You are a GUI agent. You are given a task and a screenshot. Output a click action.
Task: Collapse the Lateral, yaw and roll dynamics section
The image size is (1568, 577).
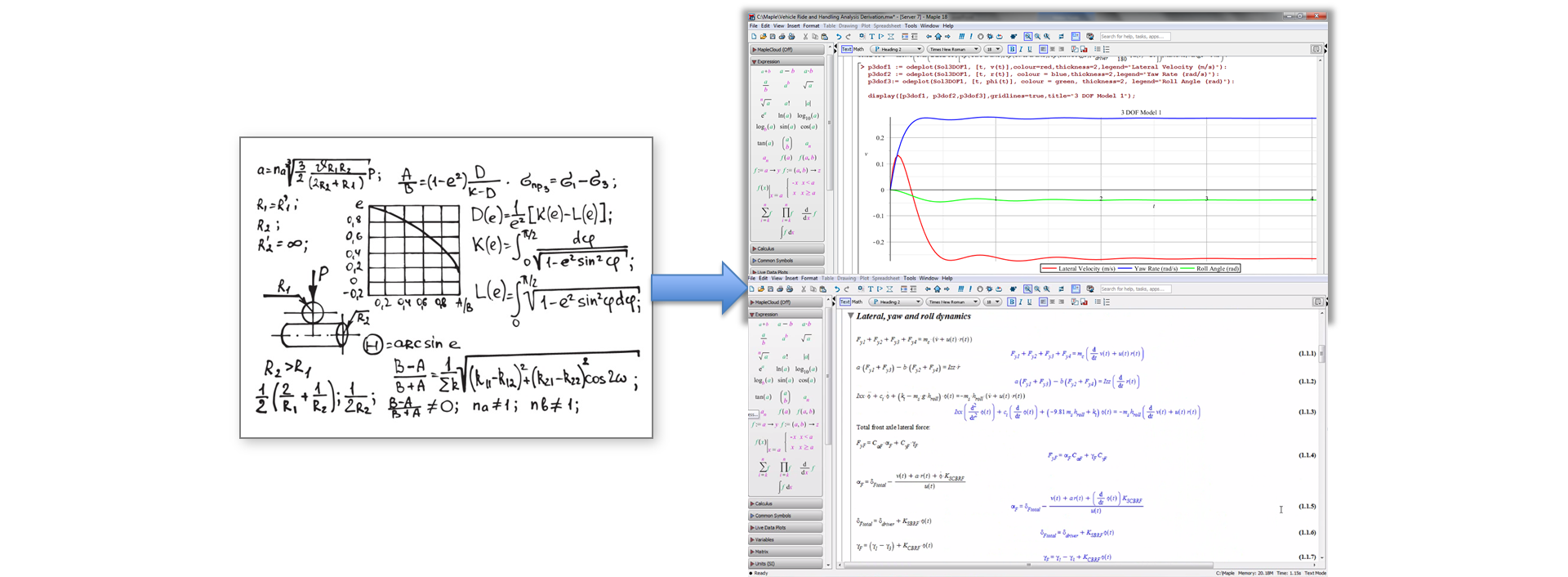(x=851, y=316)
